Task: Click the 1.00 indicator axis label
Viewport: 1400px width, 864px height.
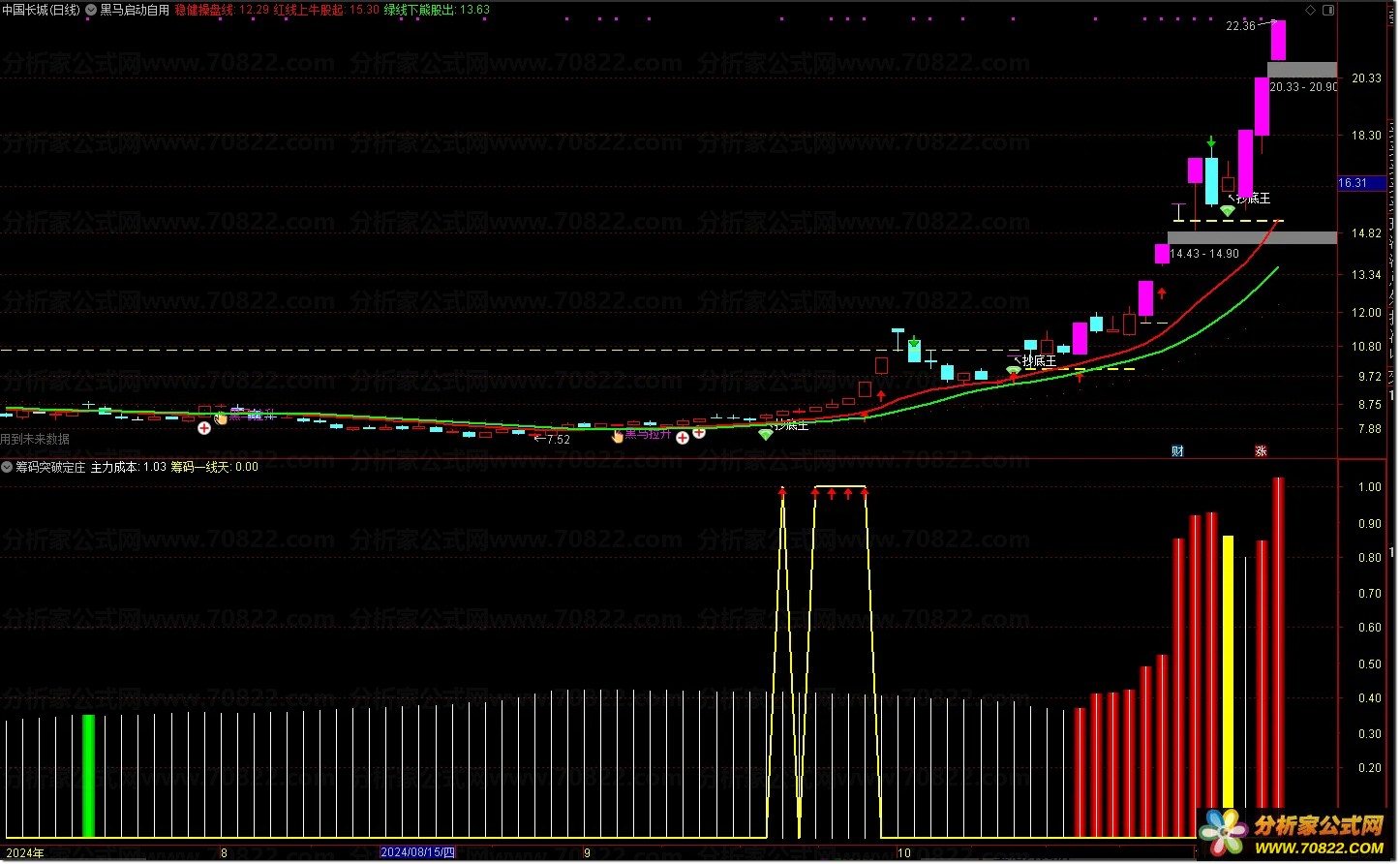Action: click(x=1369, y=487)
